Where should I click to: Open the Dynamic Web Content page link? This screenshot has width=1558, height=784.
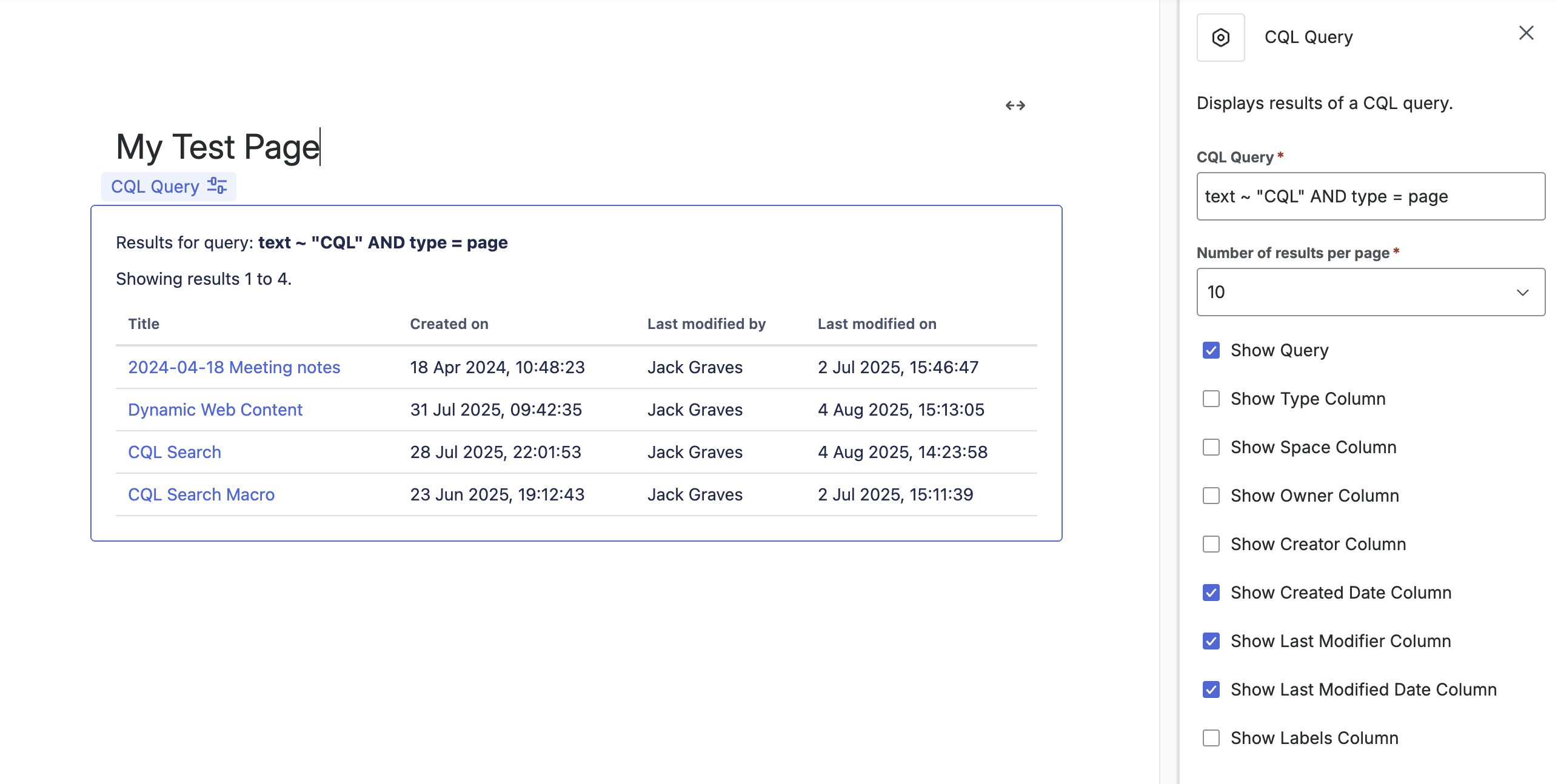[x=215, y=410]
